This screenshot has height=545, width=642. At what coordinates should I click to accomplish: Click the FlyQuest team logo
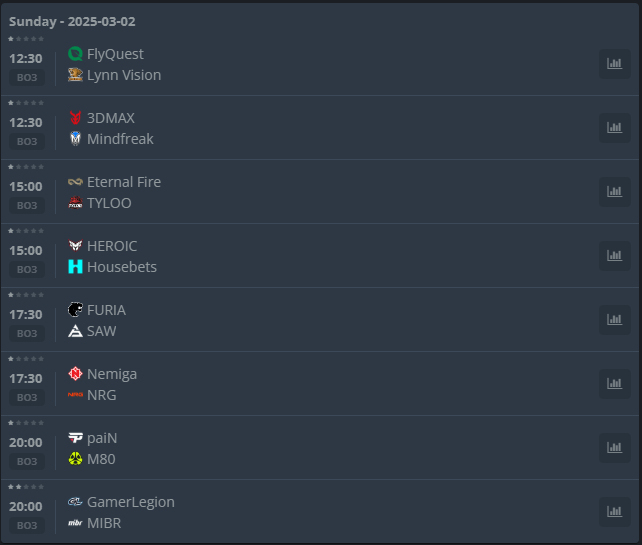pyautogui.click(x=75, y=54)
